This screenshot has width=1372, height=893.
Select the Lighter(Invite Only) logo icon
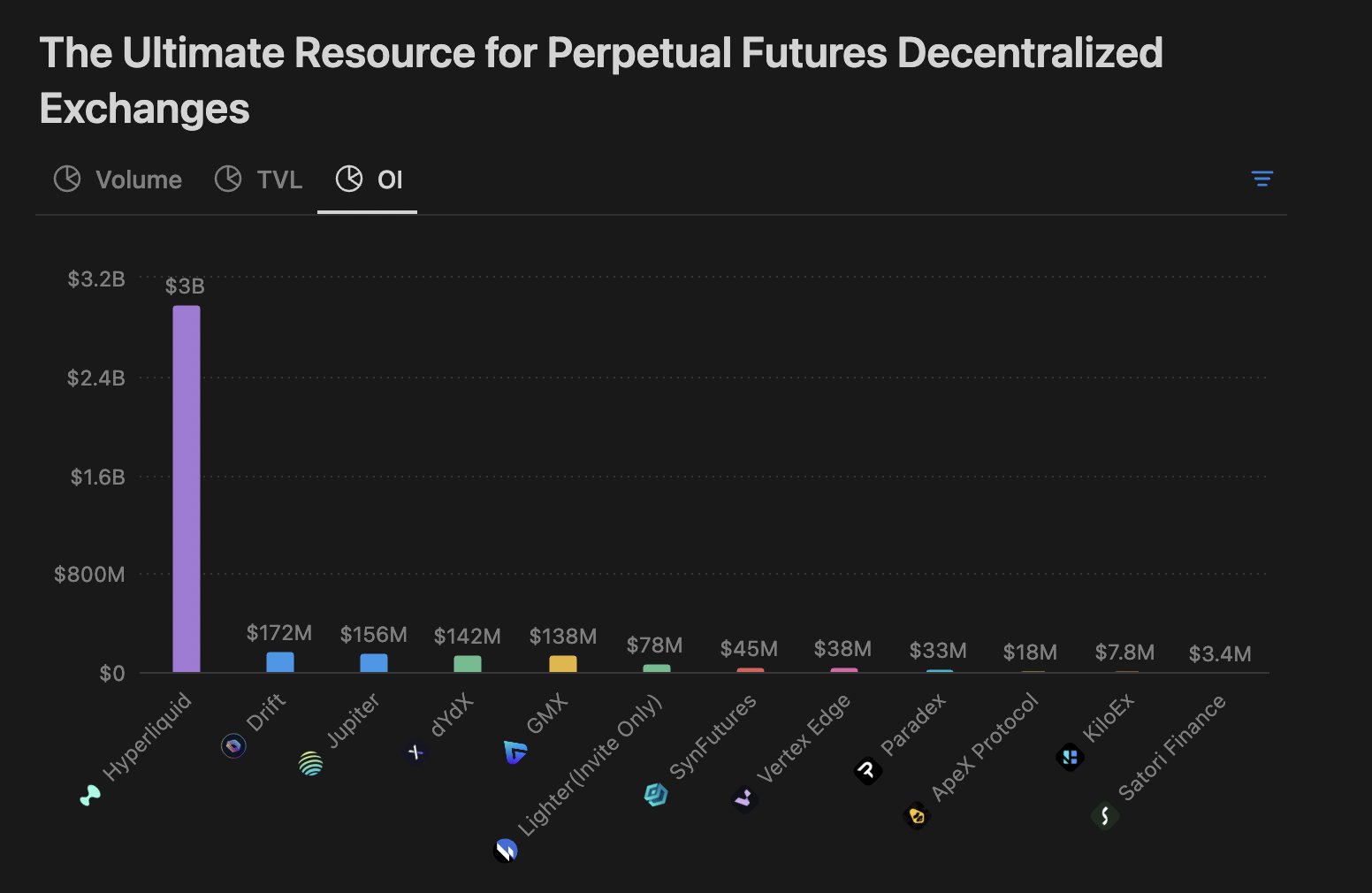pos(504,851)
